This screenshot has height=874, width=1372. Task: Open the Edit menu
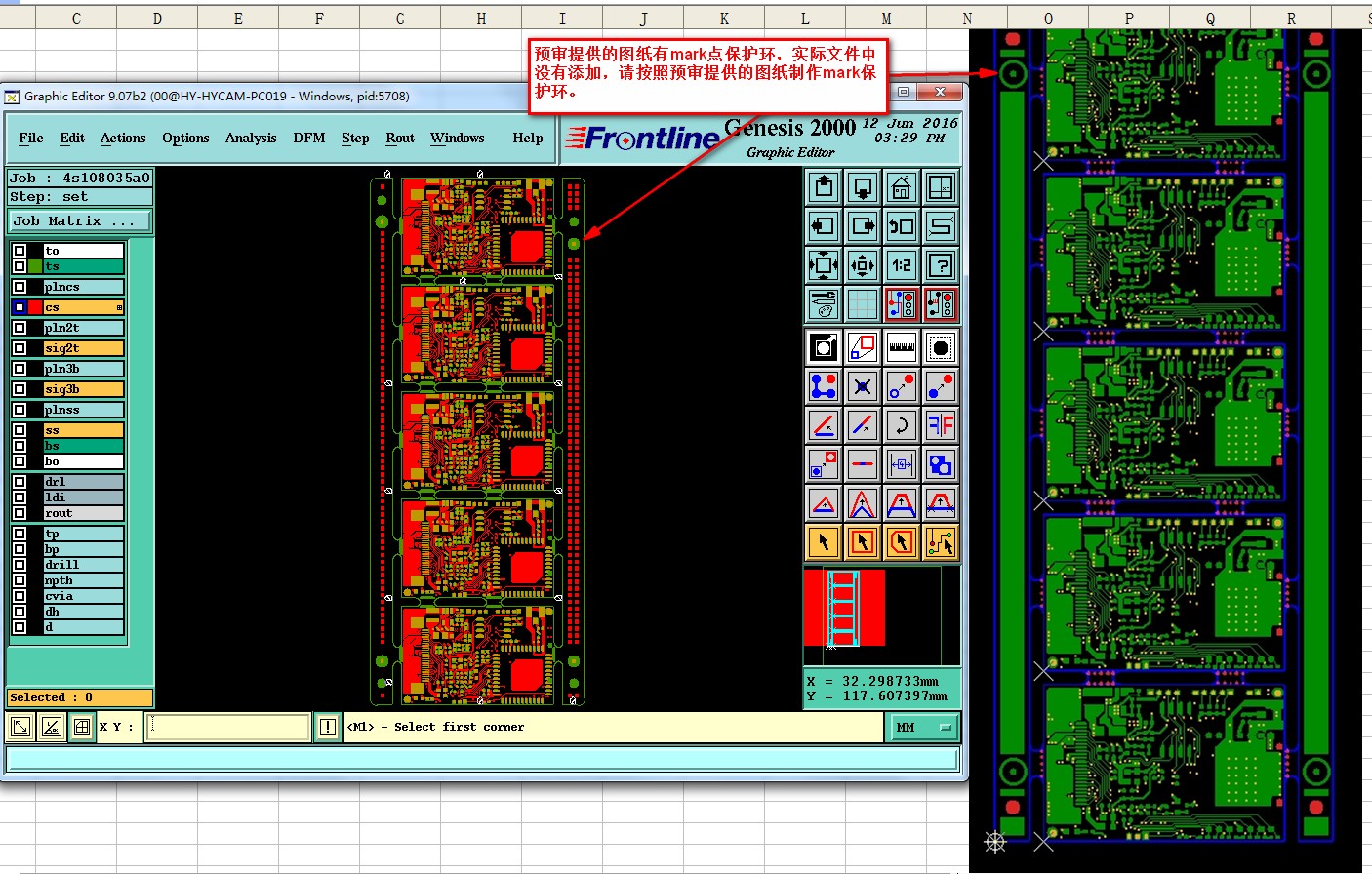click(x=72, y=139)
